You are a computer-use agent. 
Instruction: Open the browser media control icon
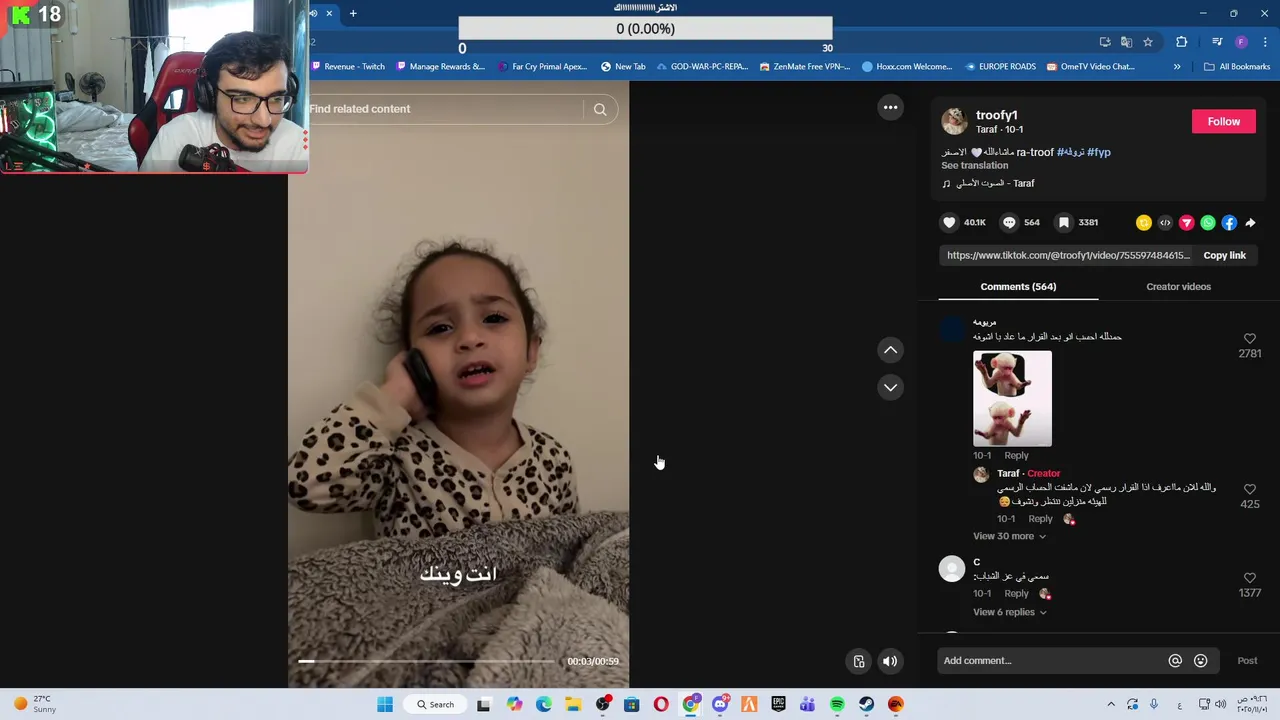click(x=1217, y=42)
